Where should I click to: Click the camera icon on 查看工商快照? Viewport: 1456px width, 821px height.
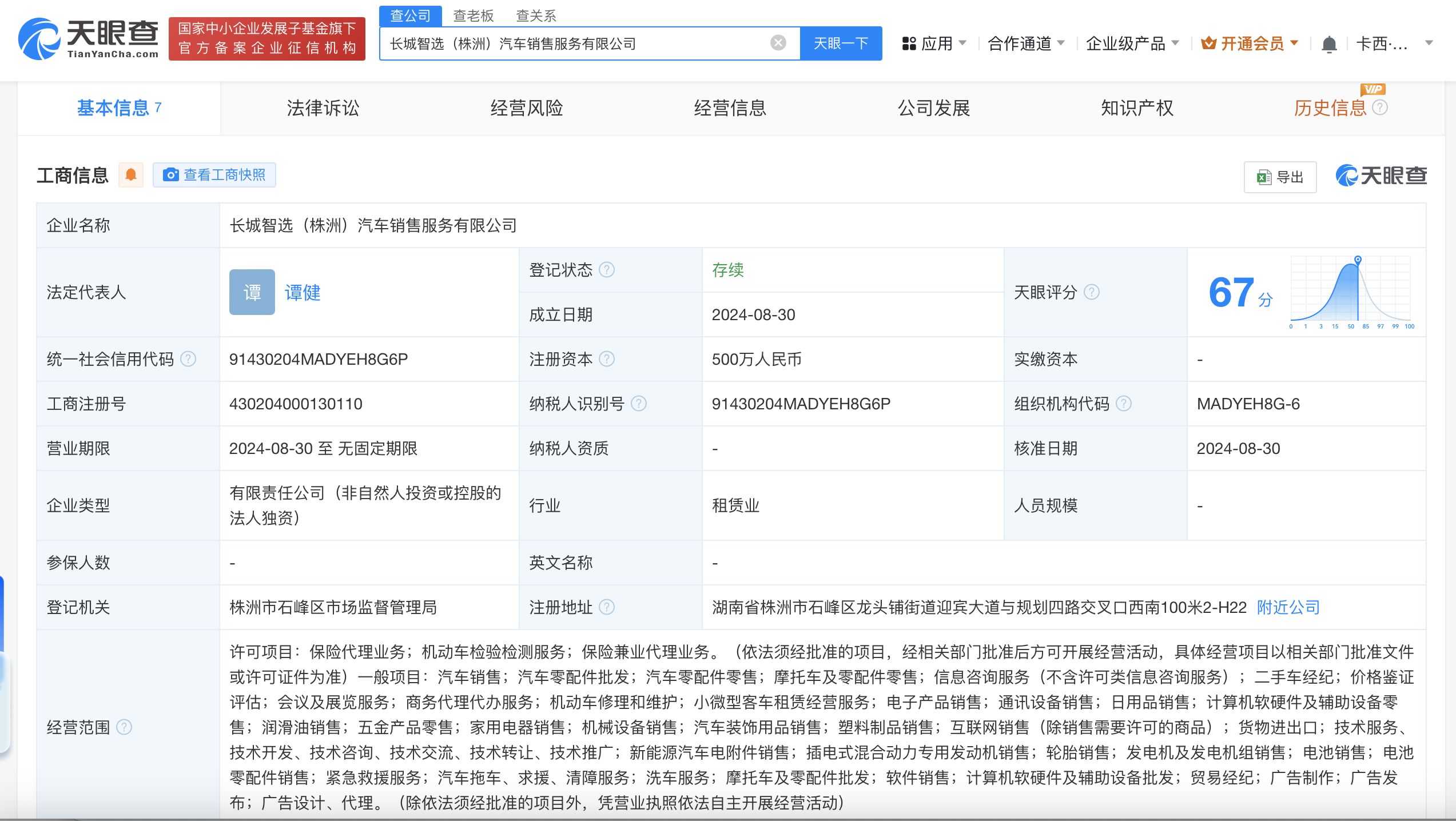(x=171, y=175)
